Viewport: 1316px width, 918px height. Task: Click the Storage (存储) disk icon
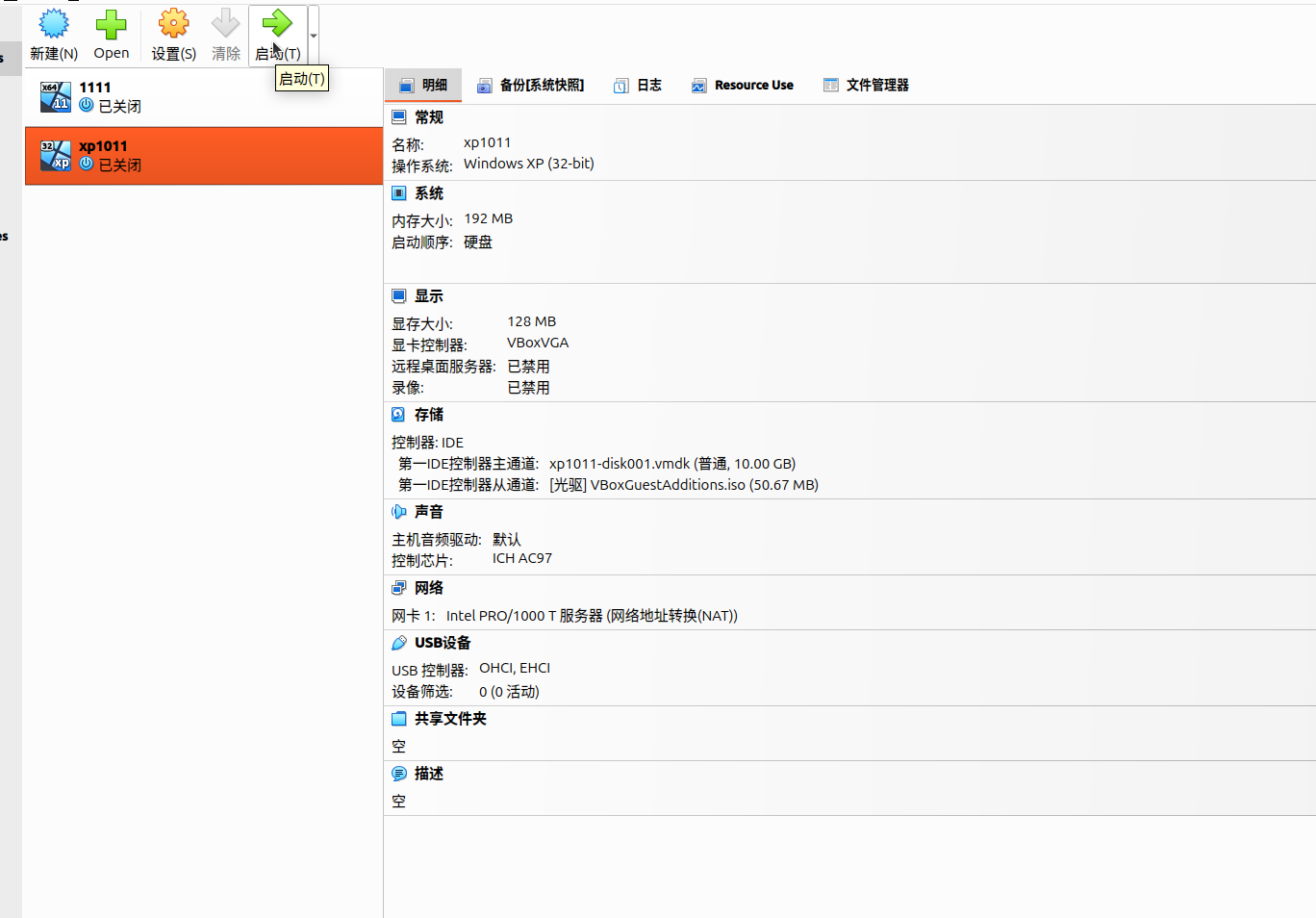tap(399, 415)
